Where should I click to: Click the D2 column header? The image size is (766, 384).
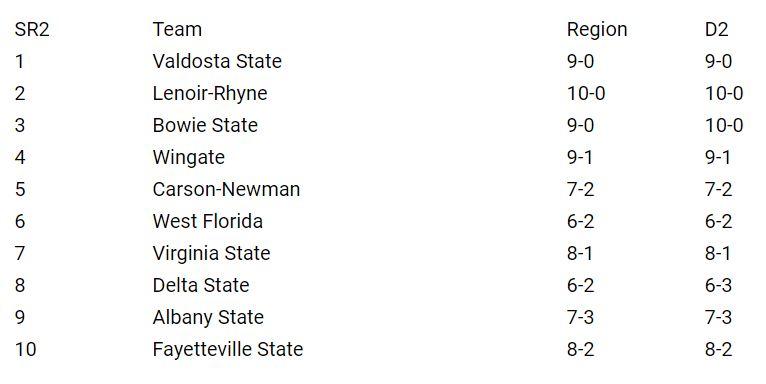coord(716,30)
